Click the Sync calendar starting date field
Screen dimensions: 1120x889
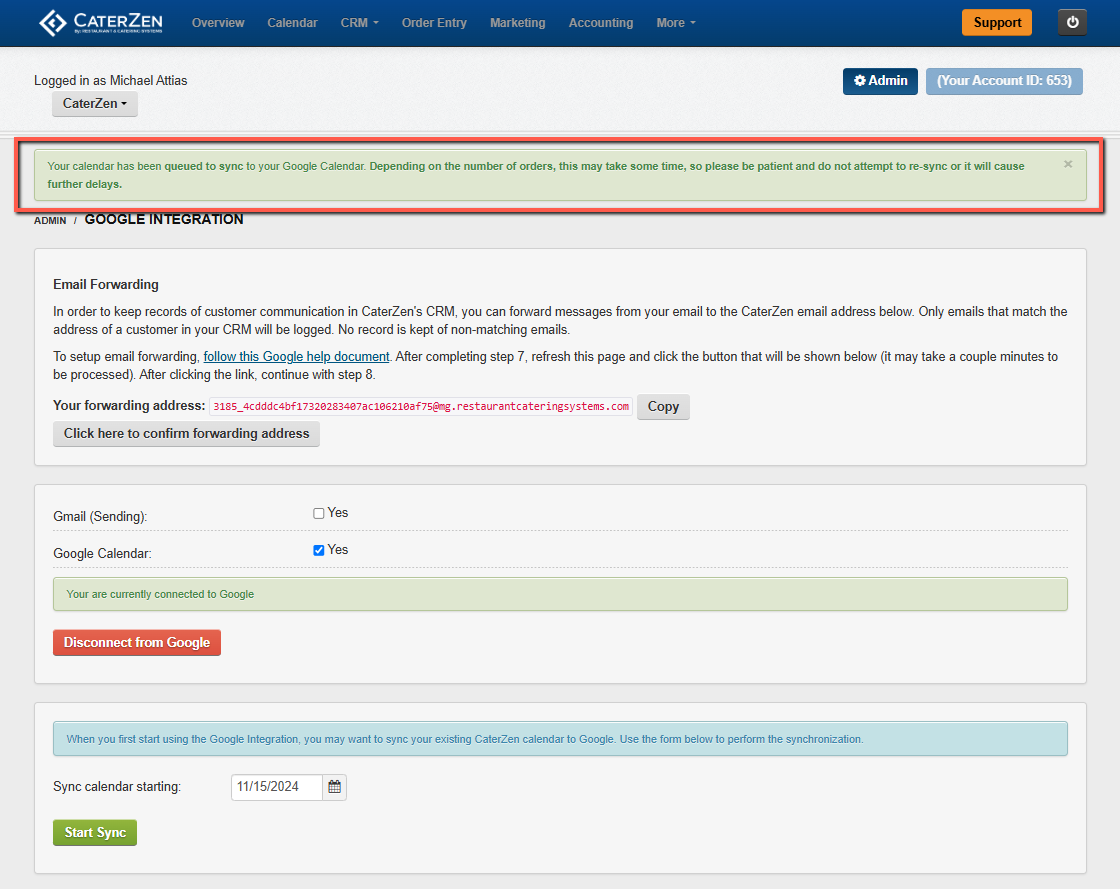point(277,787)
